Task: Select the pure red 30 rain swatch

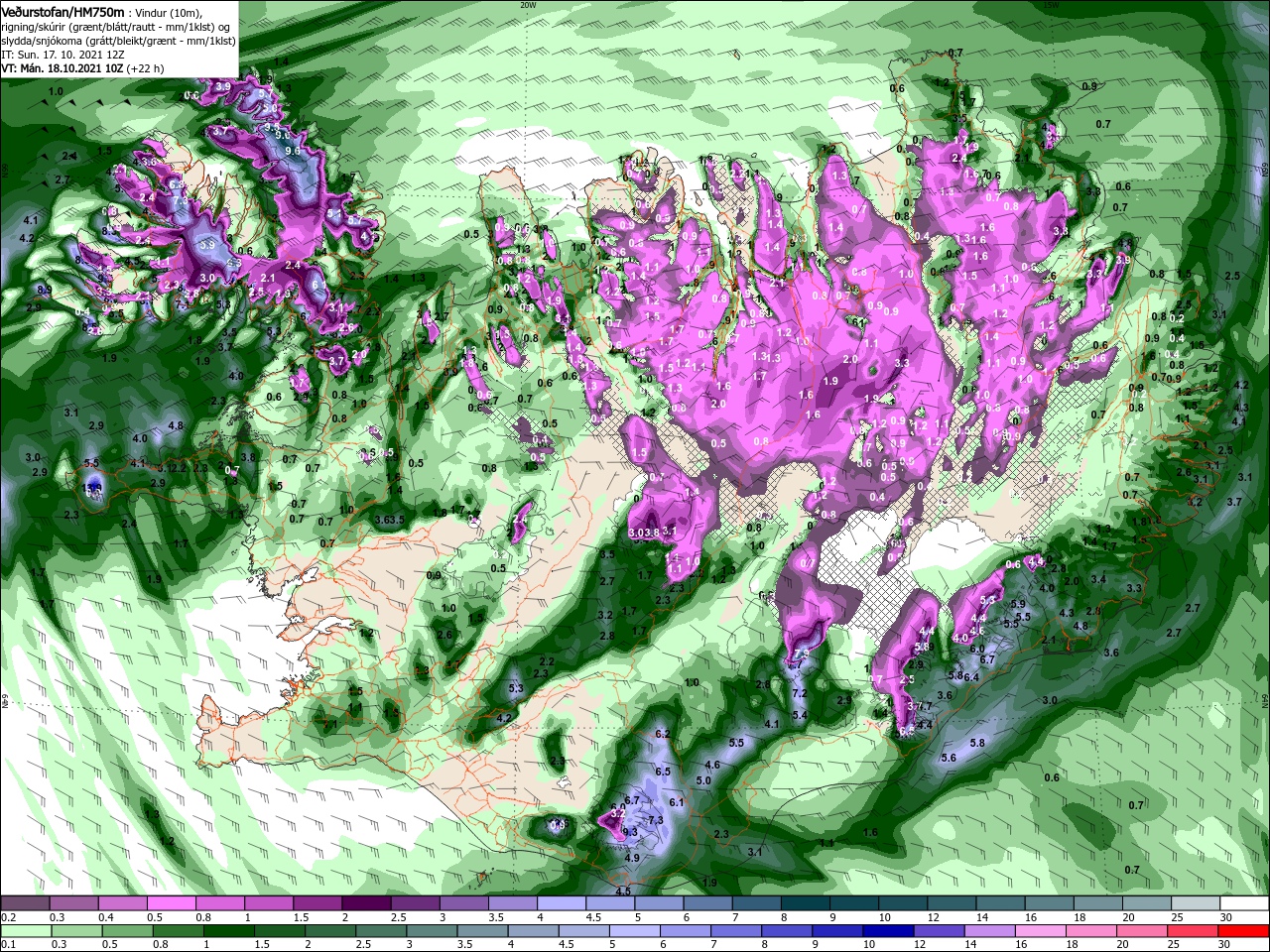Action: click(1242, 931)
